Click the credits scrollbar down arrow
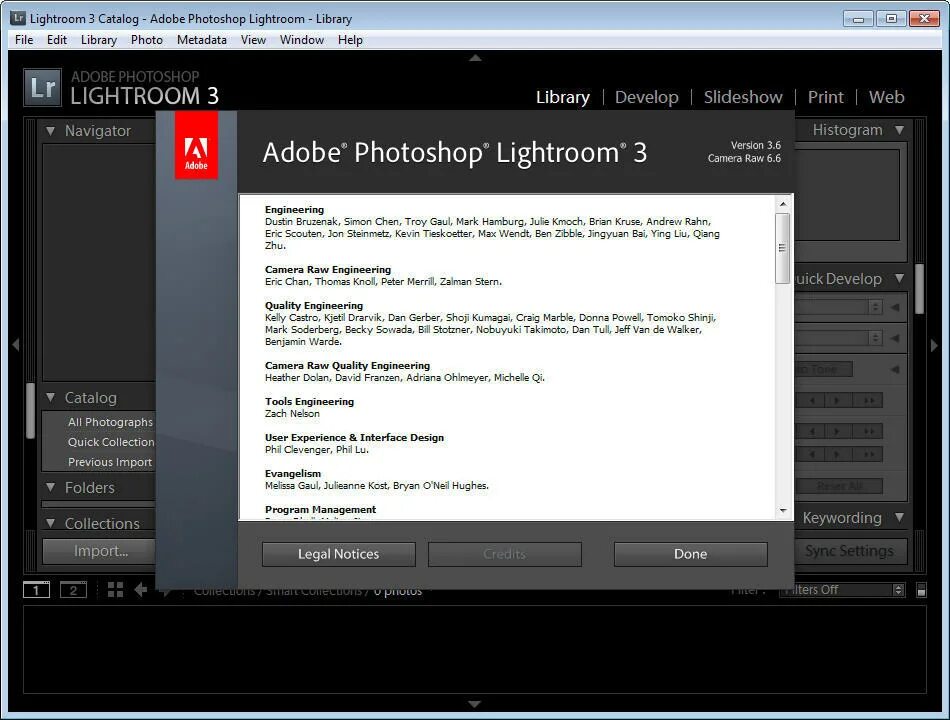The image size is (950, 720). pos(783,511)
